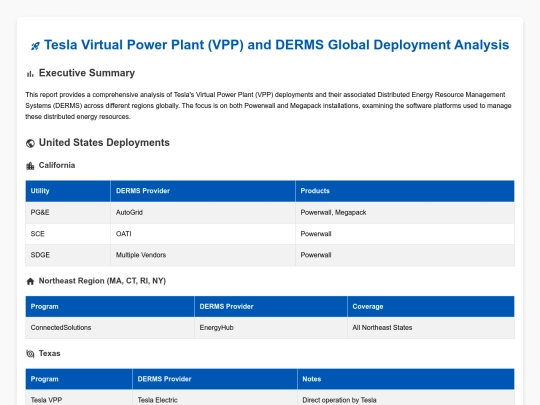Select the SDGE cell
540x405 pixels.
[x=68, y=255]
